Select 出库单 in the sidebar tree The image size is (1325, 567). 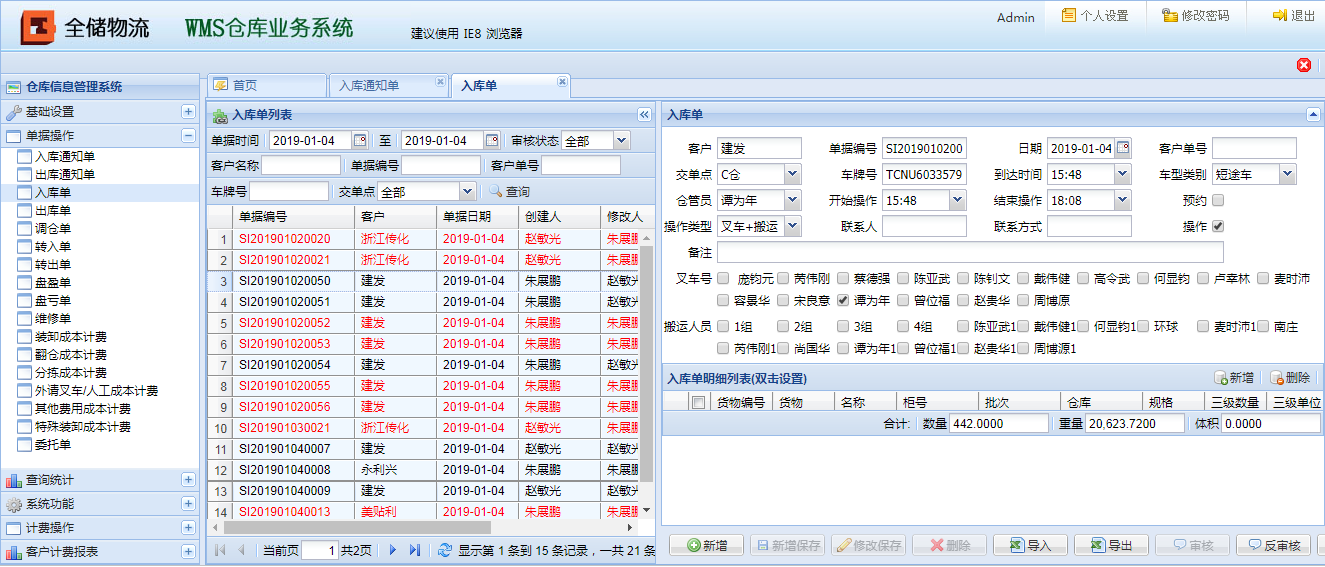53,211
